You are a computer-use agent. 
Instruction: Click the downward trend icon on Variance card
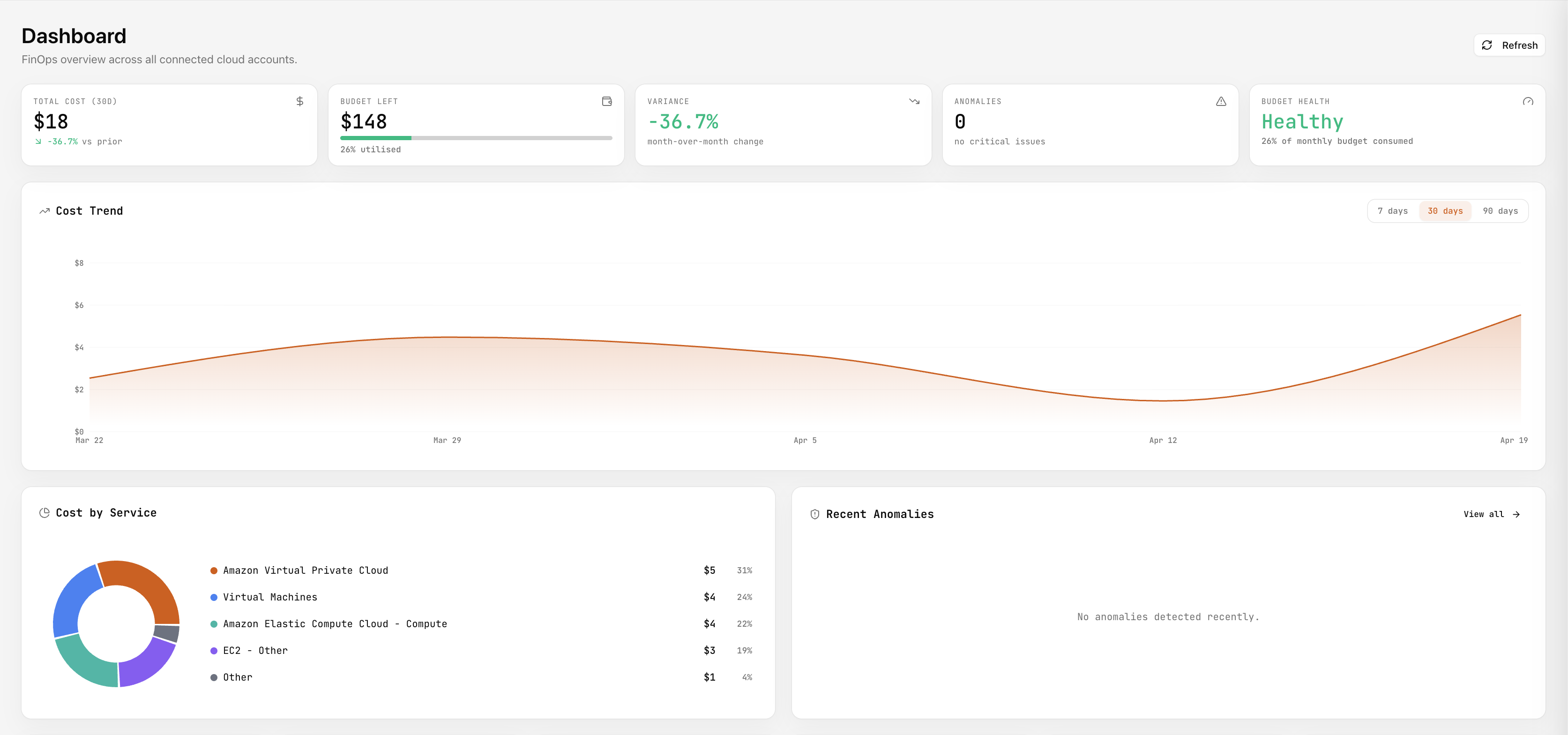(915, 101)
